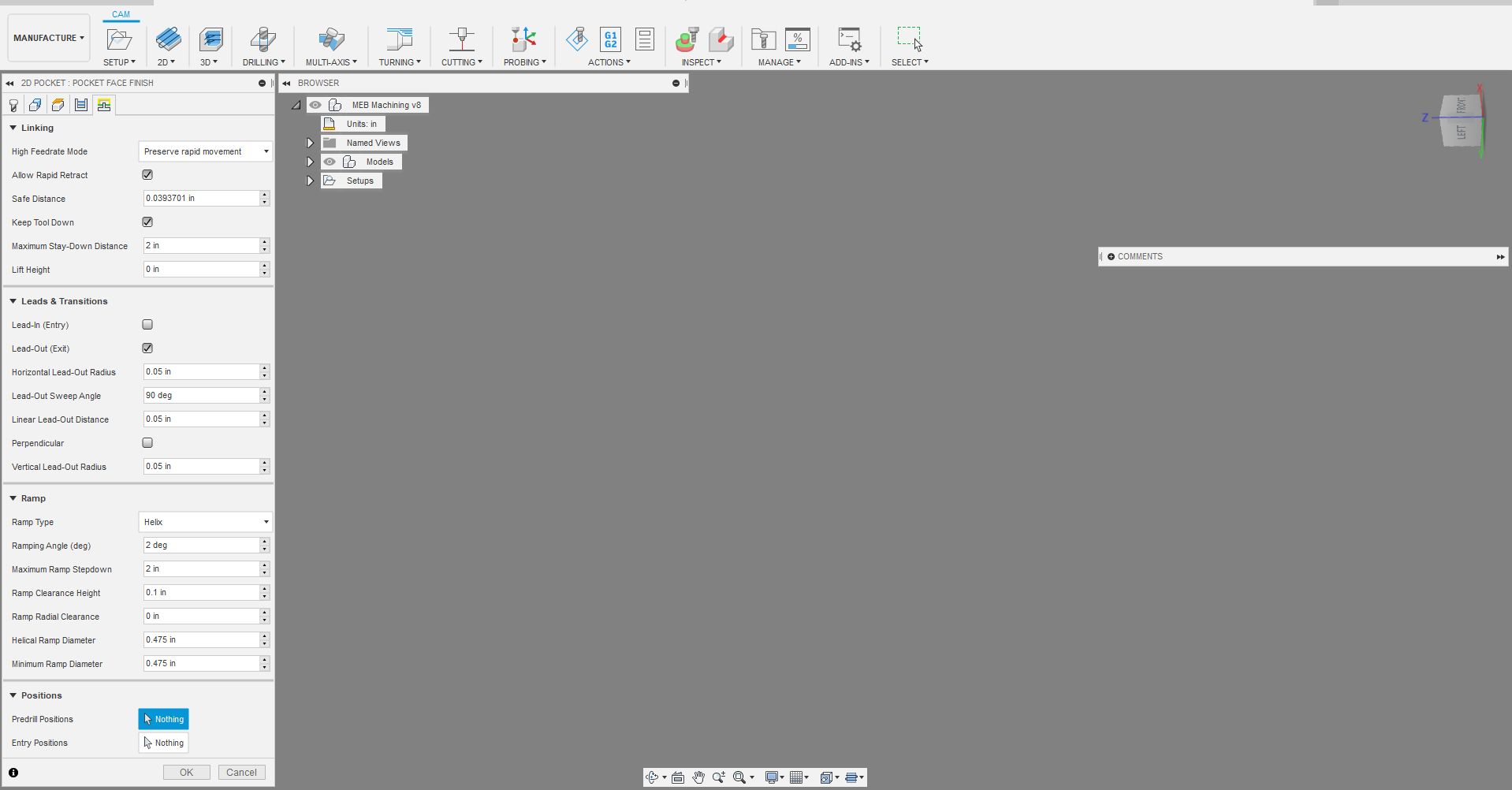Activate the Pan tool at the bottom
The height and width of the screenshot is (790, 1512).
pos(698,777)
